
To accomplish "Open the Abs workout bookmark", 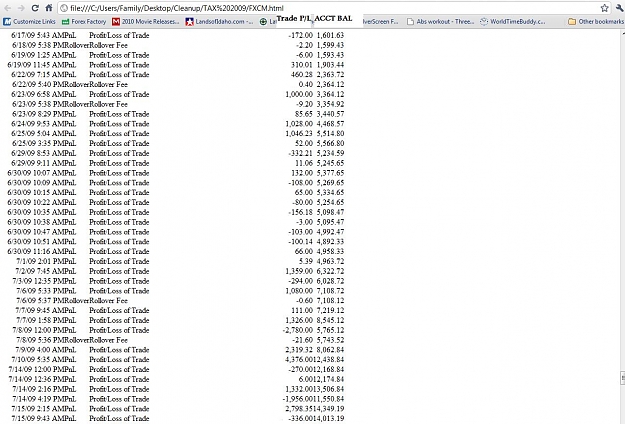I will [x=440, y=22].
